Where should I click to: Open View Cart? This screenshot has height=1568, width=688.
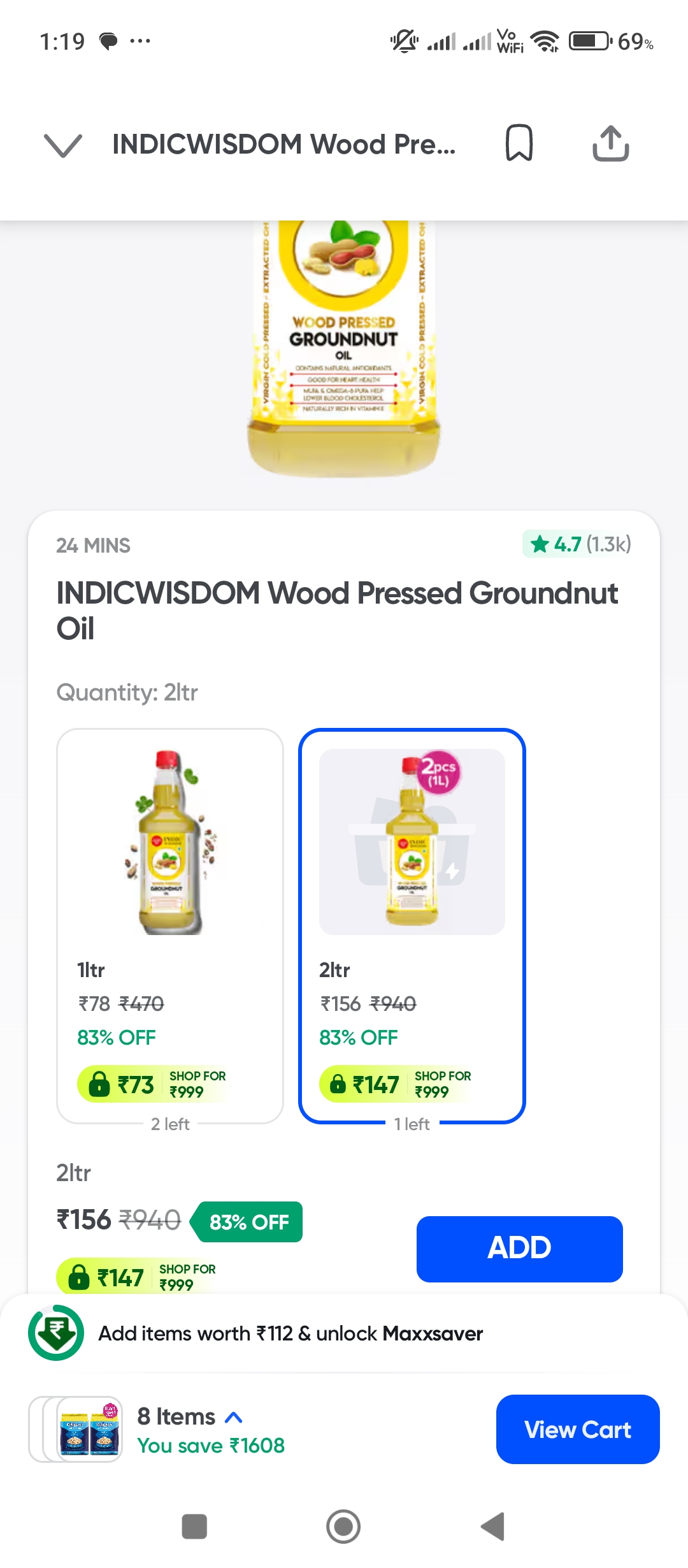click(x=577, y=1429)
